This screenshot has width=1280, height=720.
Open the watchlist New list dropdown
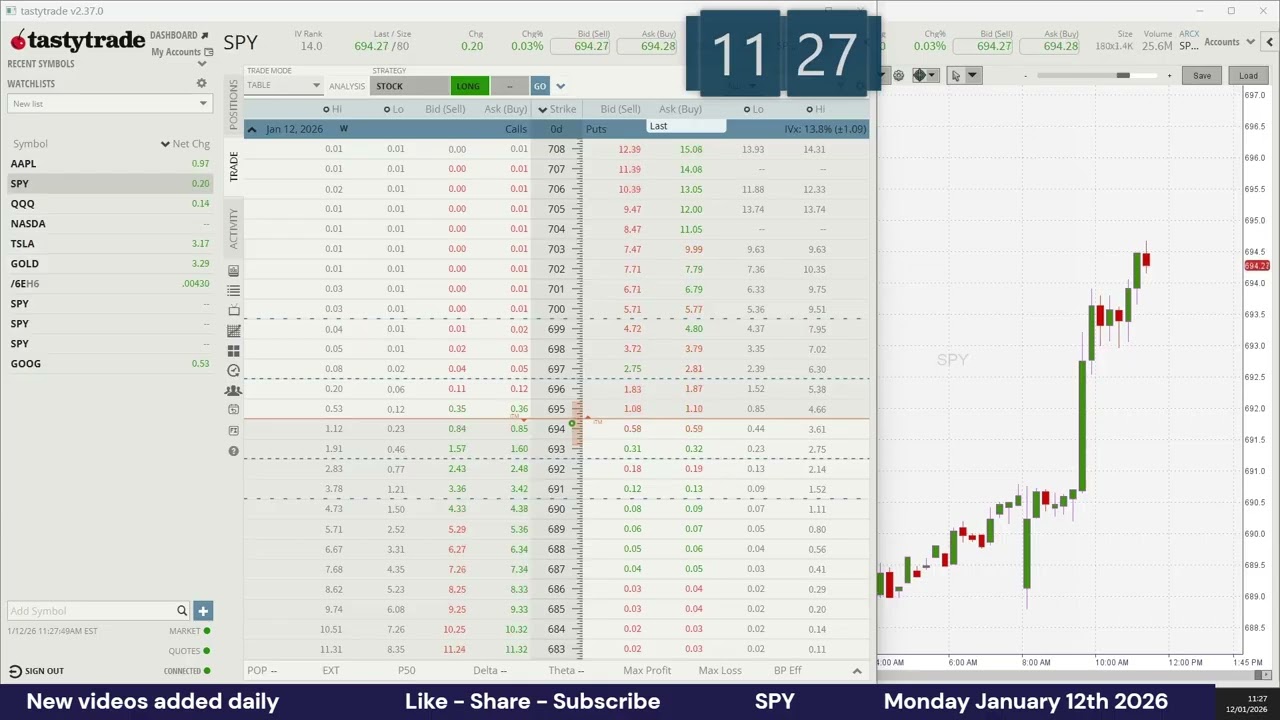[x=109, y=104]
